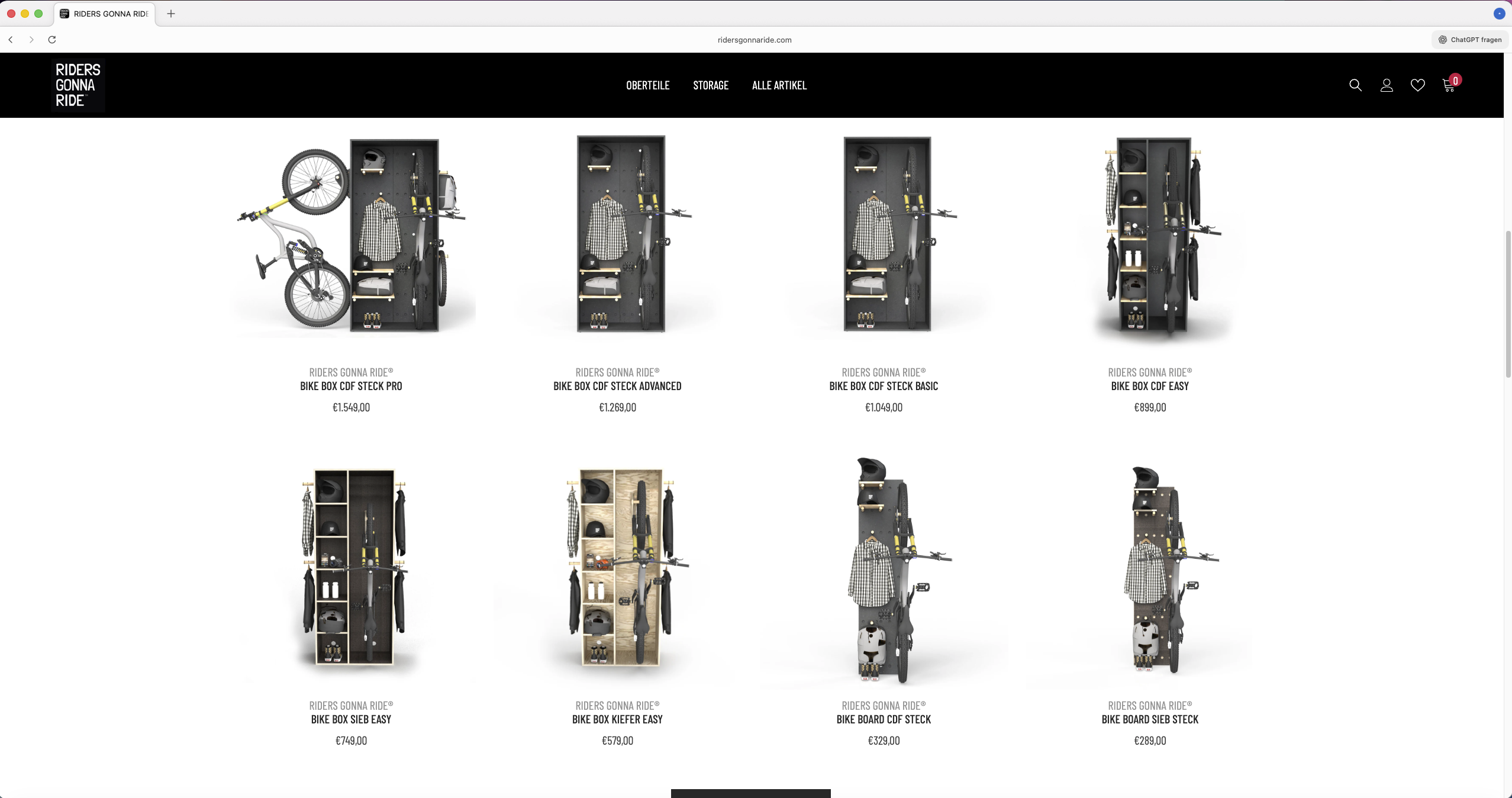Open the OBERTEILE menu
Screen dimensions: 1512x798
point(648,85)
